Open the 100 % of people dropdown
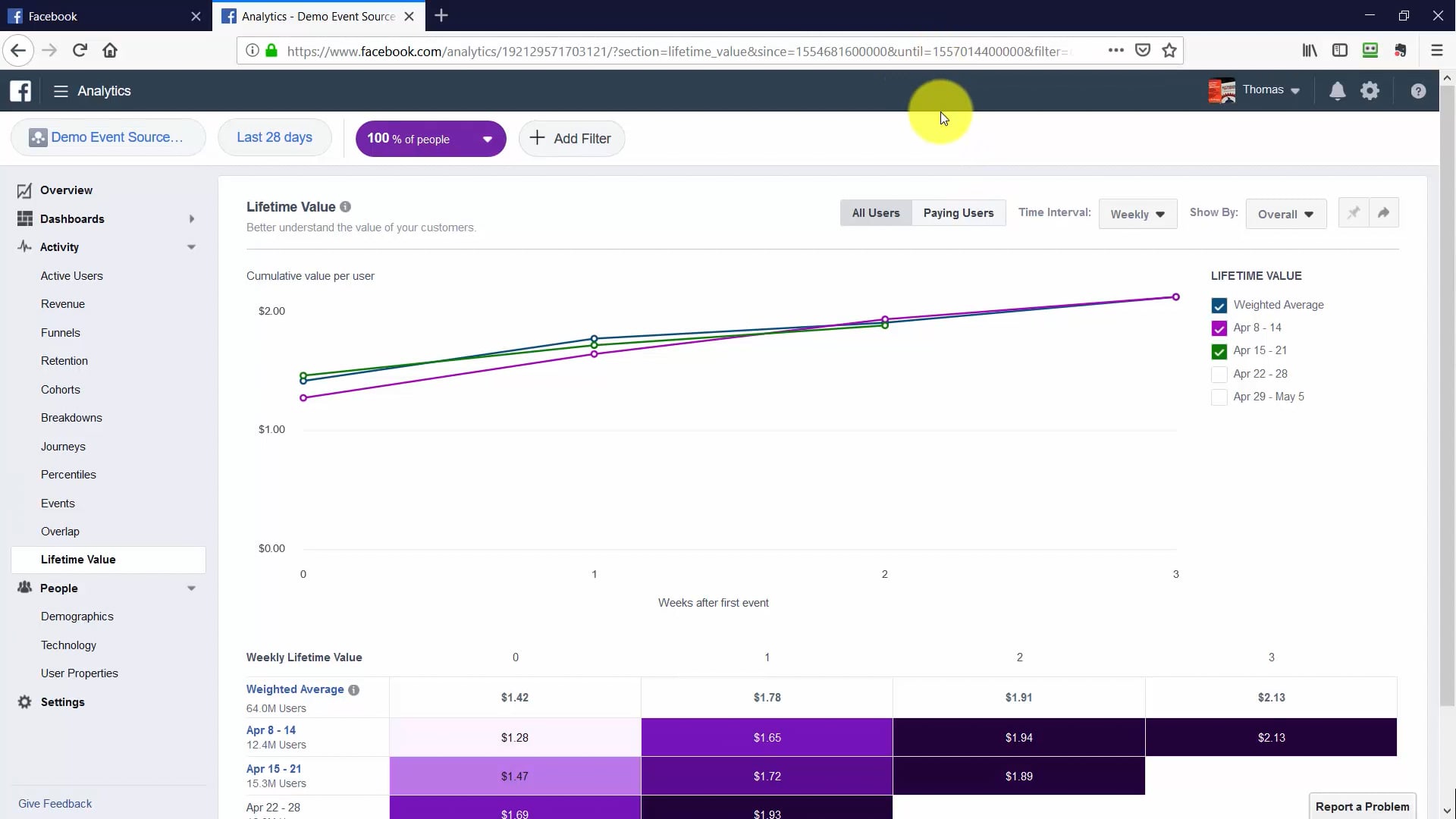 (x=430, y=139)
